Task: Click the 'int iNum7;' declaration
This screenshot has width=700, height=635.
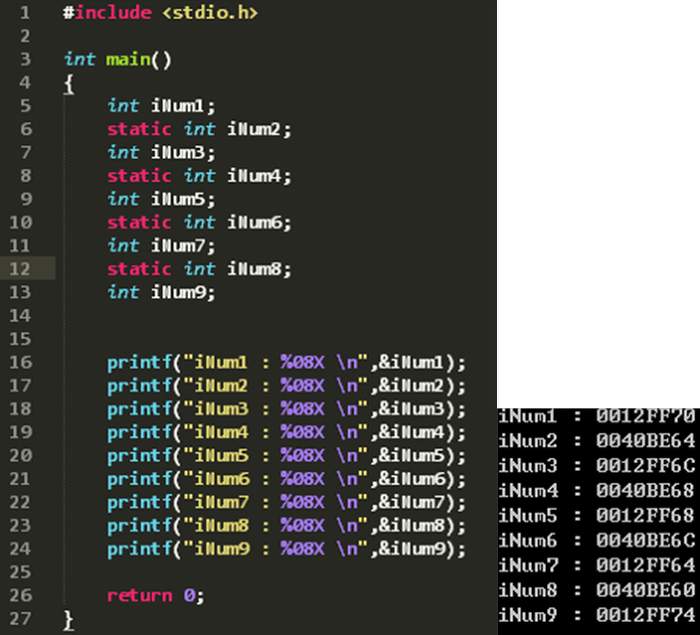Action: click(x=161, y=246)
